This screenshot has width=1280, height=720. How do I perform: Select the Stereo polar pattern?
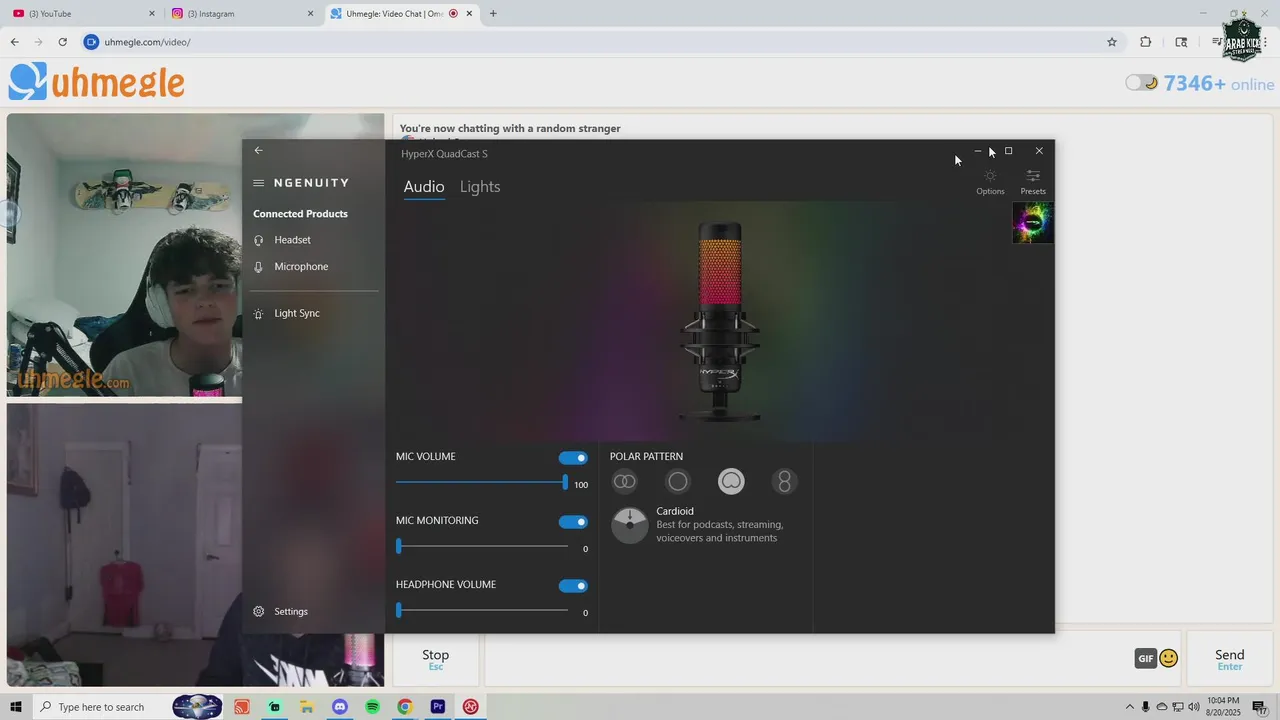(624, 482)
